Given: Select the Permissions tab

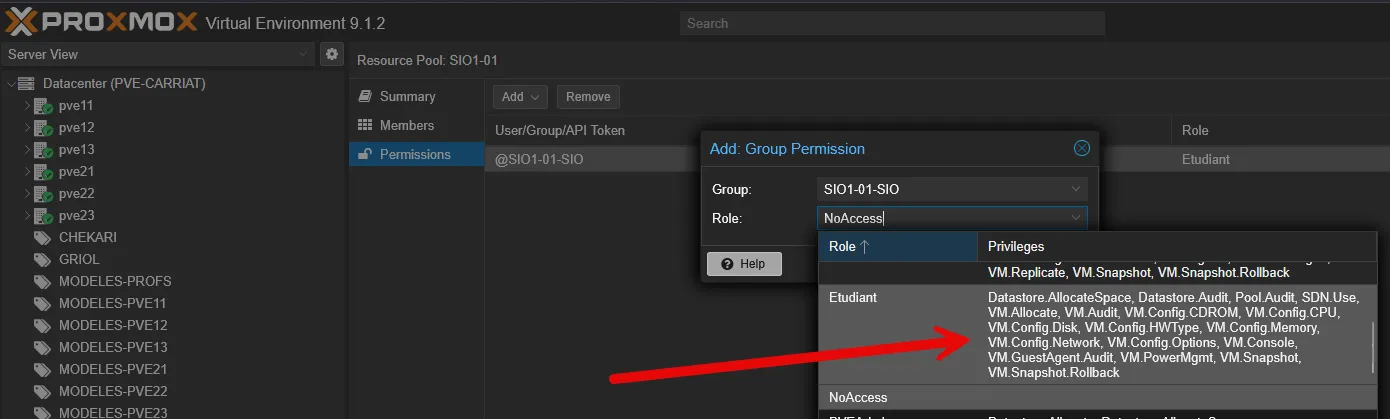Looking at the screenshot, I should (x=414, y=155).
